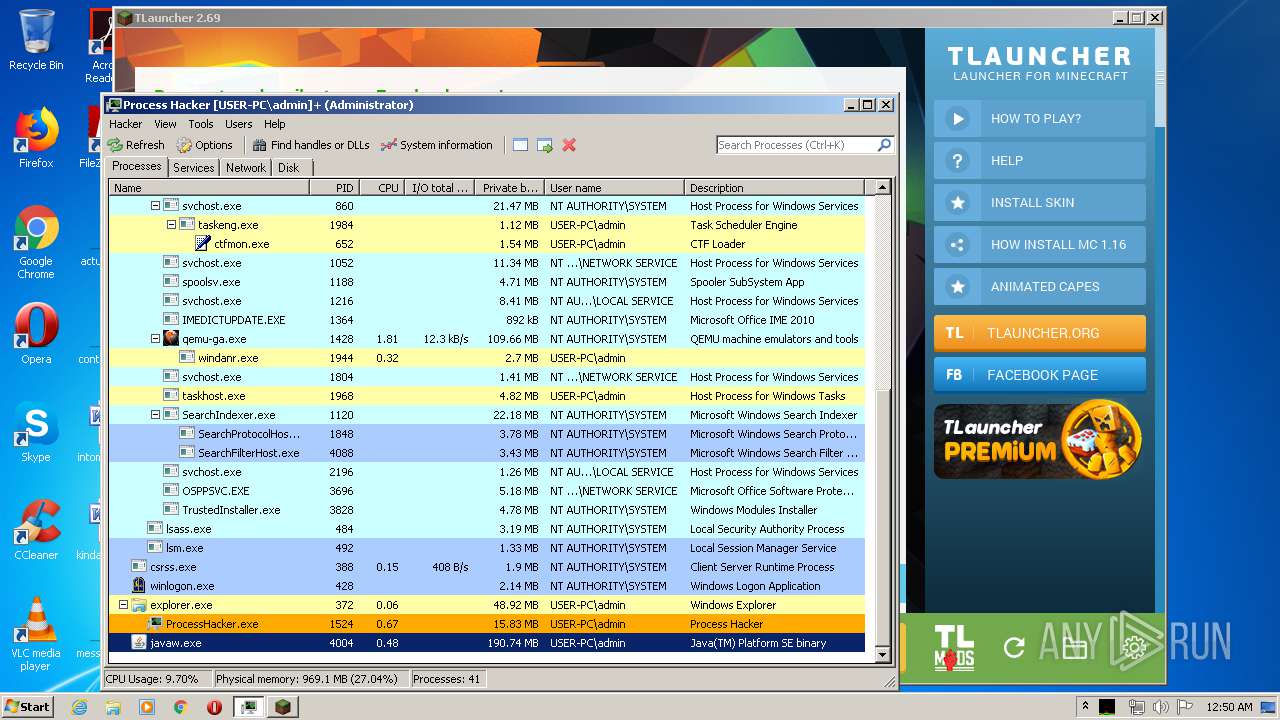Collapse the SearchIndexer.exe tree node

click(x=155, y=415)
